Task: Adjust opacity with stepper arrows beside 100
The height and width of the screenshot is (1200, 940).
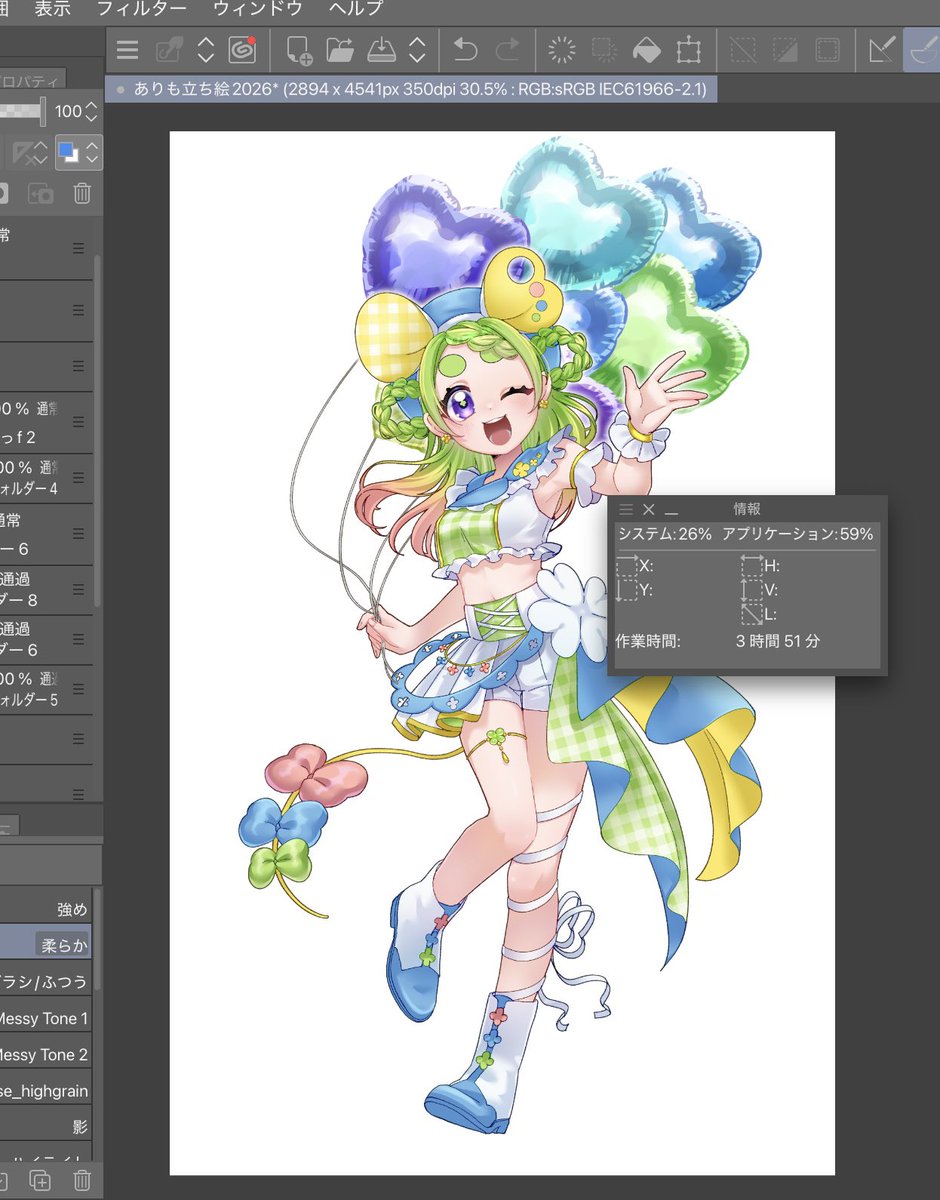Action: click(92, 112)
